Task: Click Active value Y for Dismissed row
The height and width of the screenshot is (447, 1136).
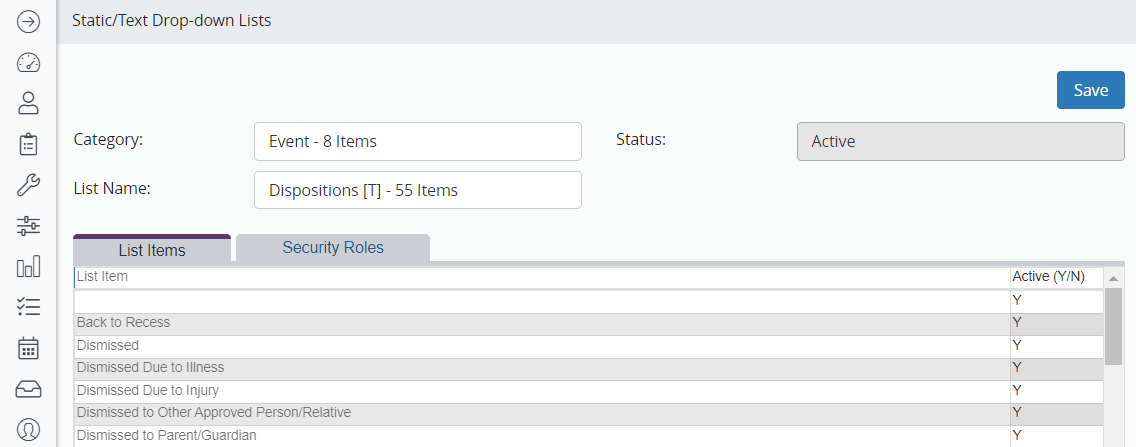Action: [x=1056, y=346]
